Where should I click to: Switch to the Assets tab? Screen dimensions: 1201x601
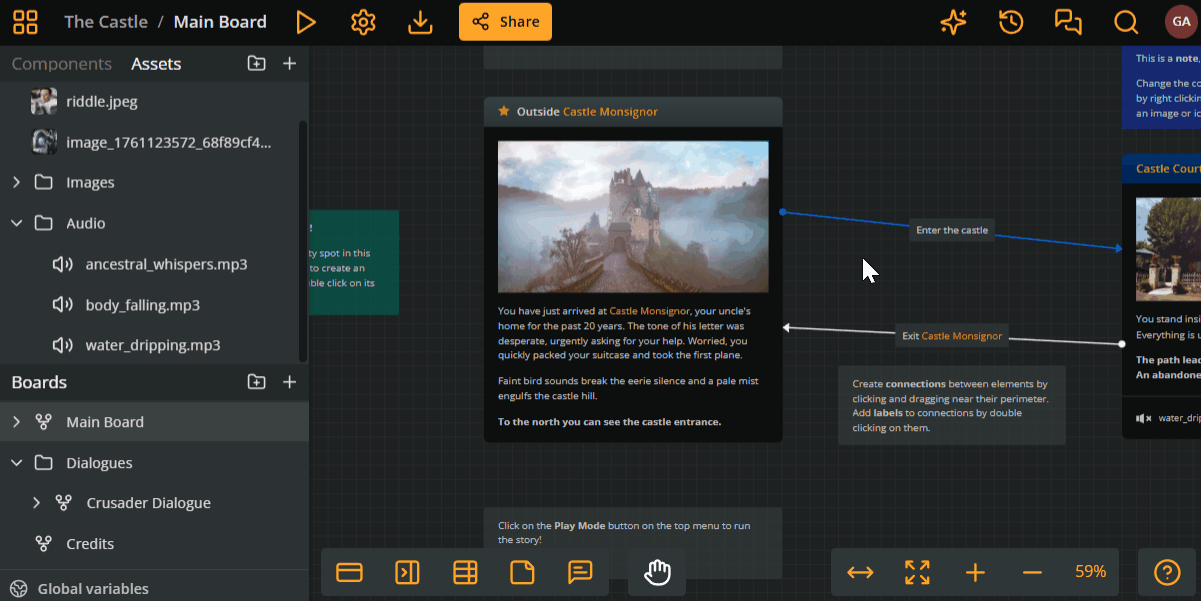(x=156, y=63)
